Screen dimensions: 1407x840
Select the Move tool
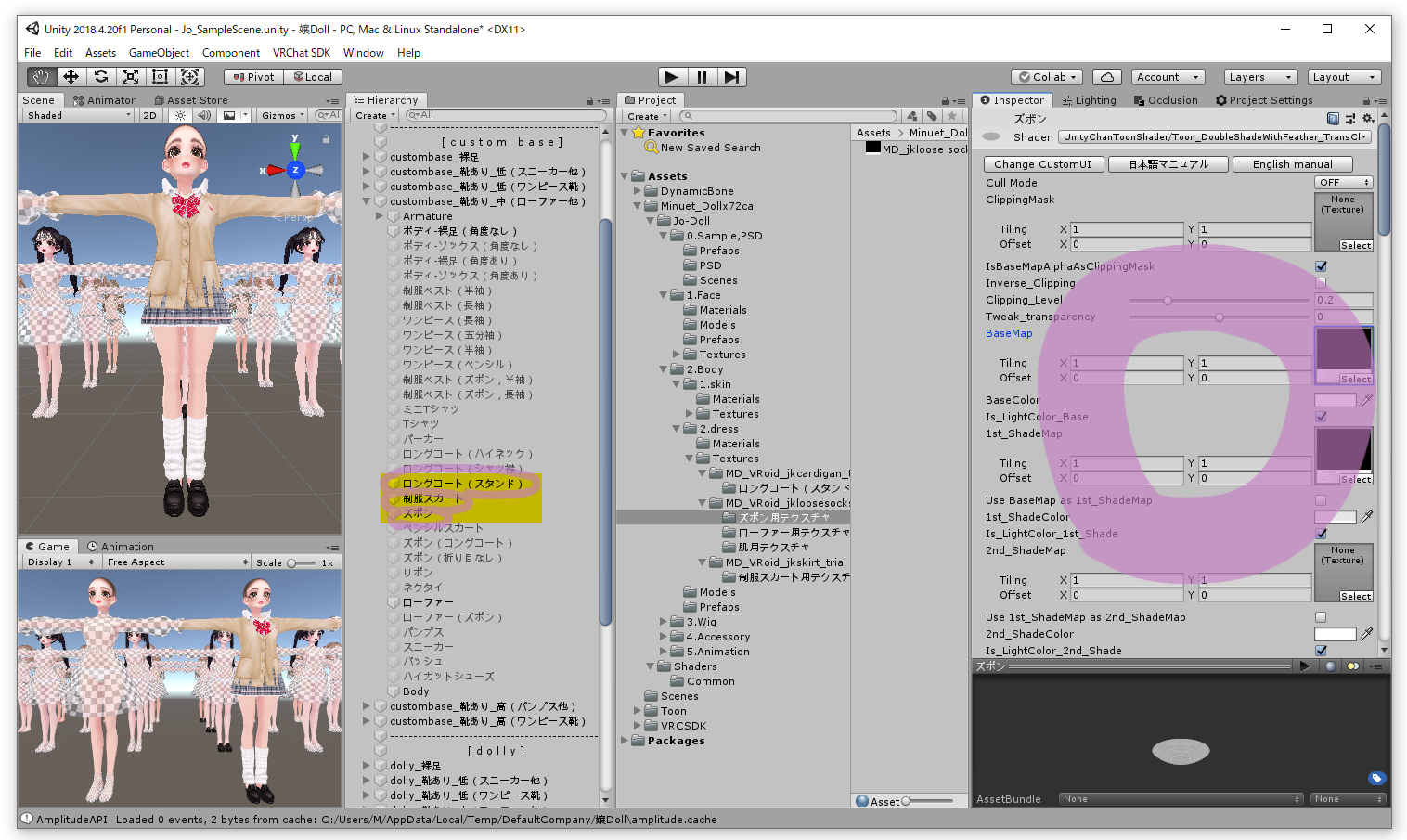(x=71, y=77)
